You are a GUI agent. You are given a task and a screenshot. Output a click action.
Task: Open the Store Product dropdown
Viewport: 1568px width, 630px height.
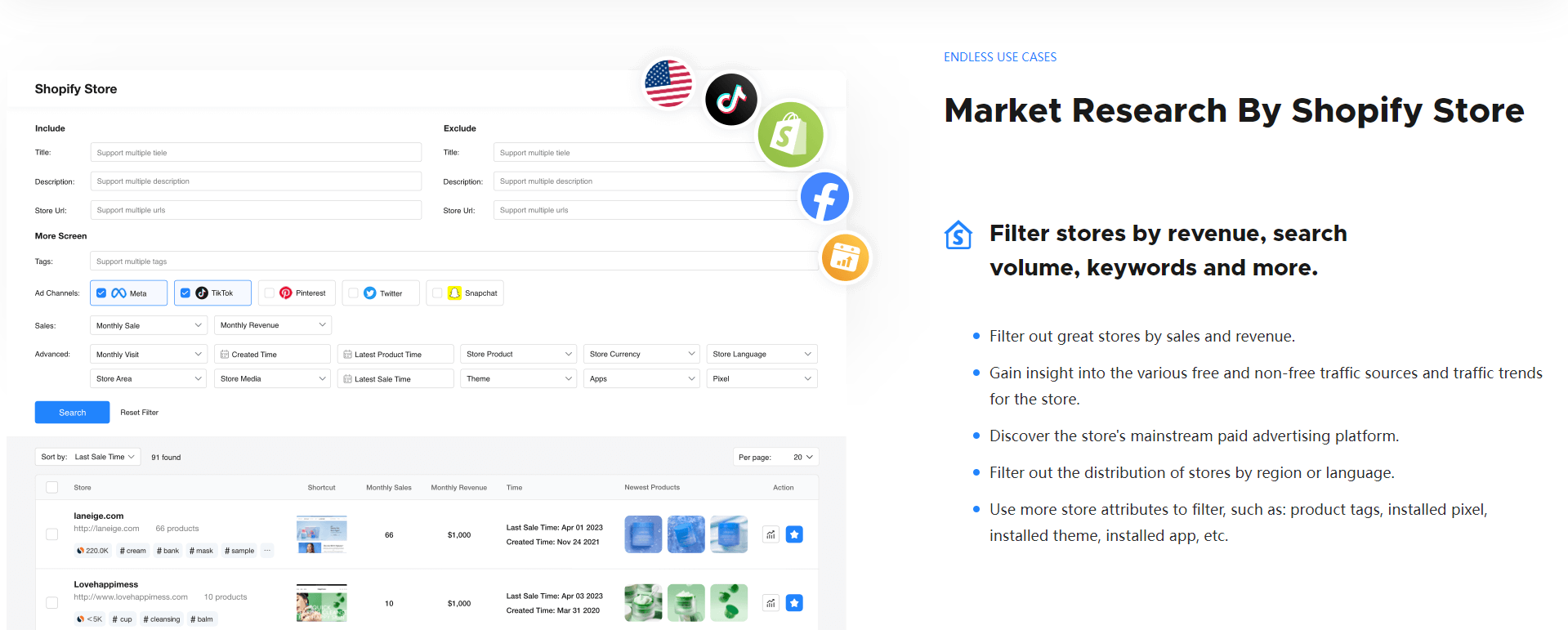click(519, 354)
